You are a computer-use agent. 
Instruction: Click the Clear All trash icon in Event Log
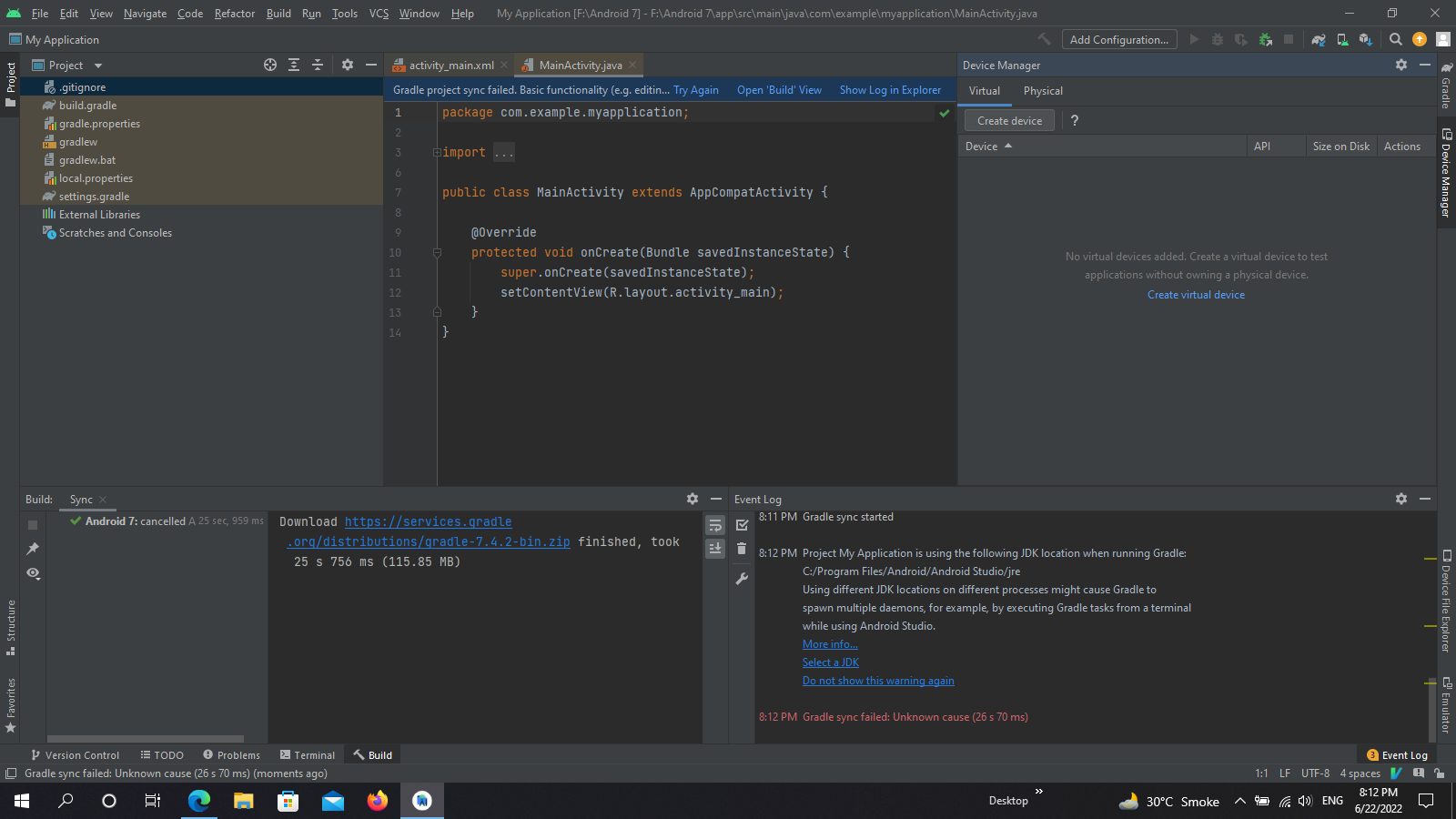tap(742, 548)
